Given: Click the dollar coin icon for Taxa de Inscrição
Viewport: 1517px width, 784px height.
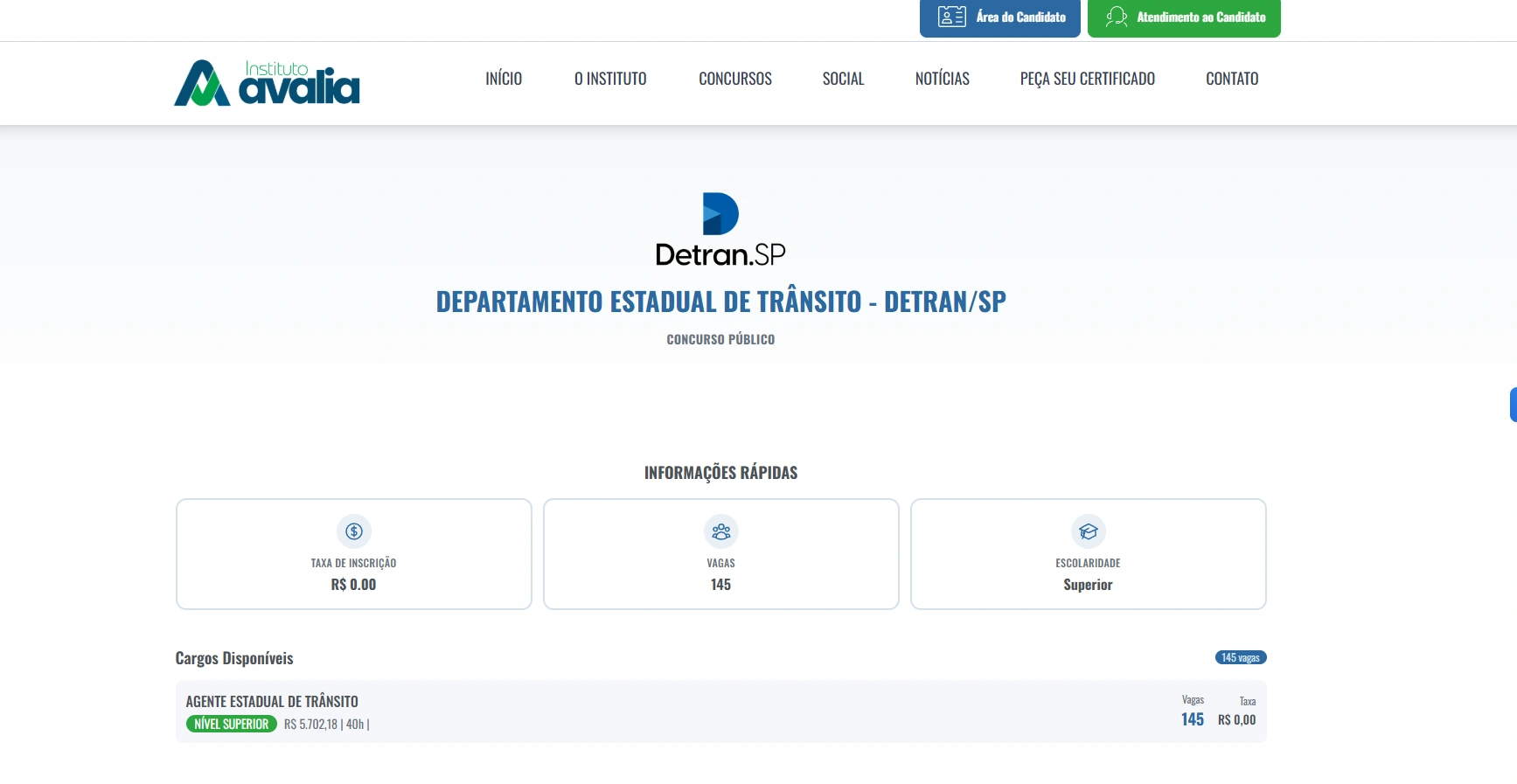Looking at the screenshot, I should tap(354, 531).
